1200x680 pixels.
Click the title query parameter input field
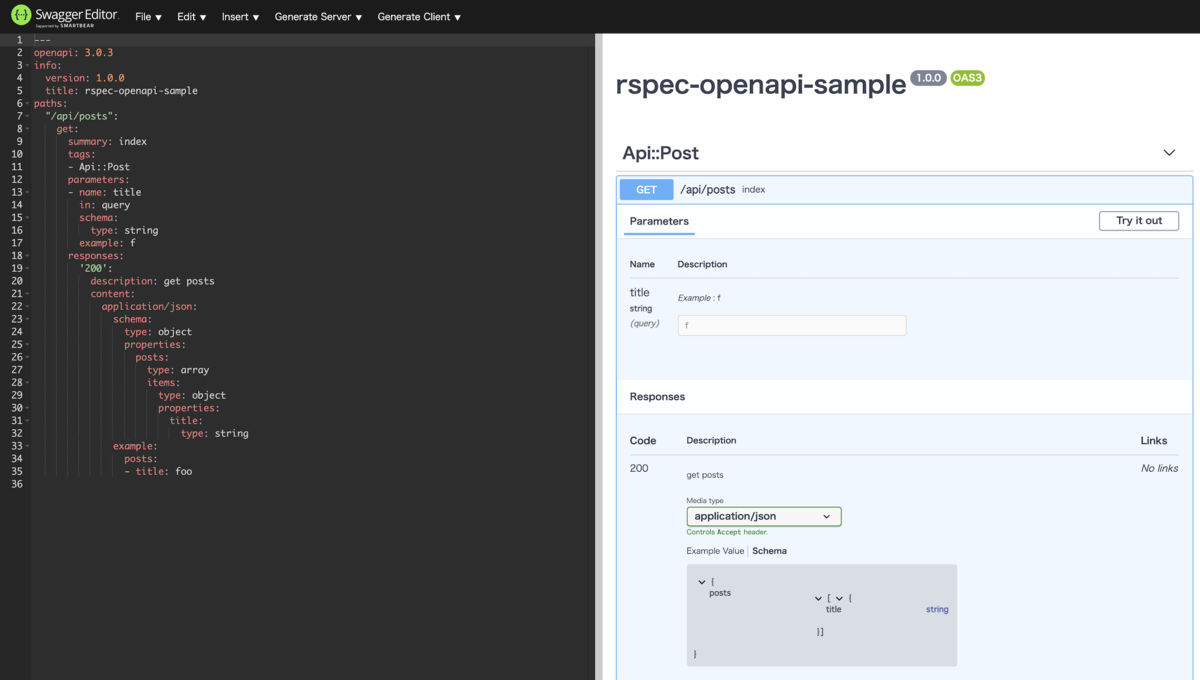point(792,326)
